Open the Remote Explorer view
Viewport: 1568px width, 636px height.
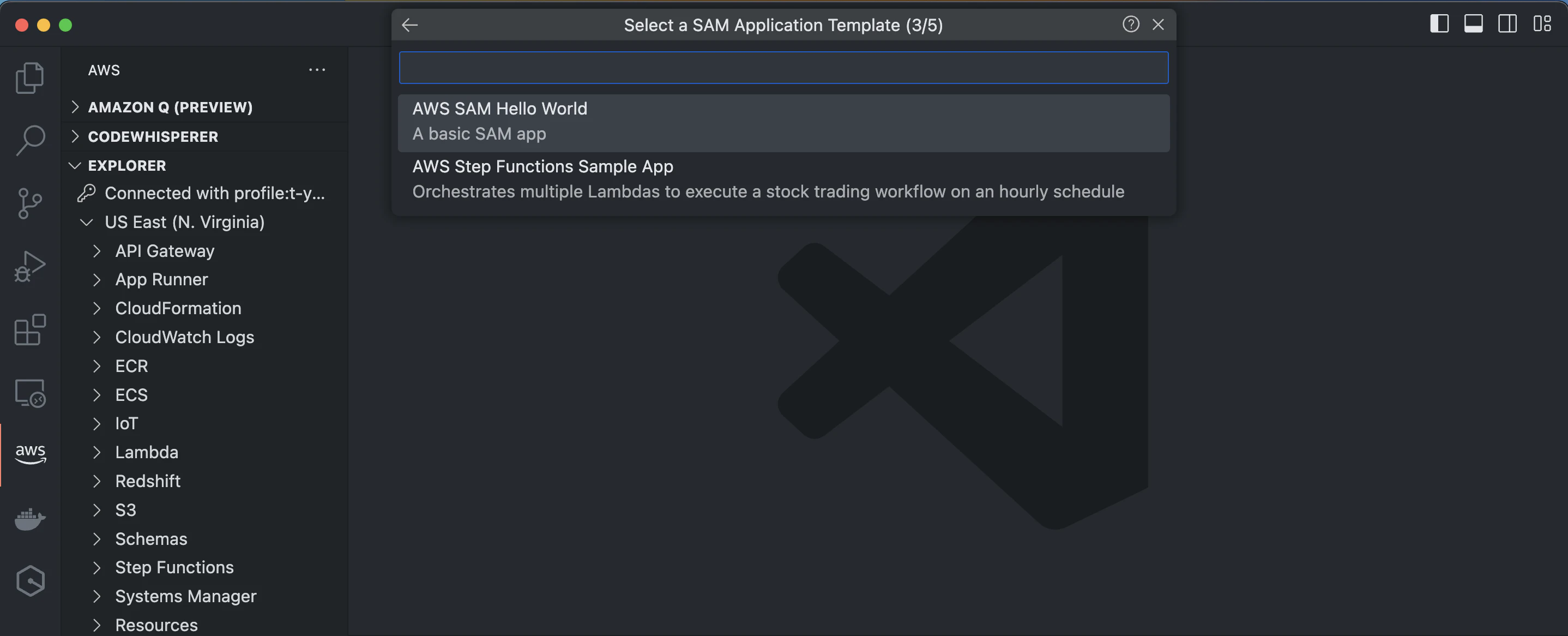tap(30, 393)
